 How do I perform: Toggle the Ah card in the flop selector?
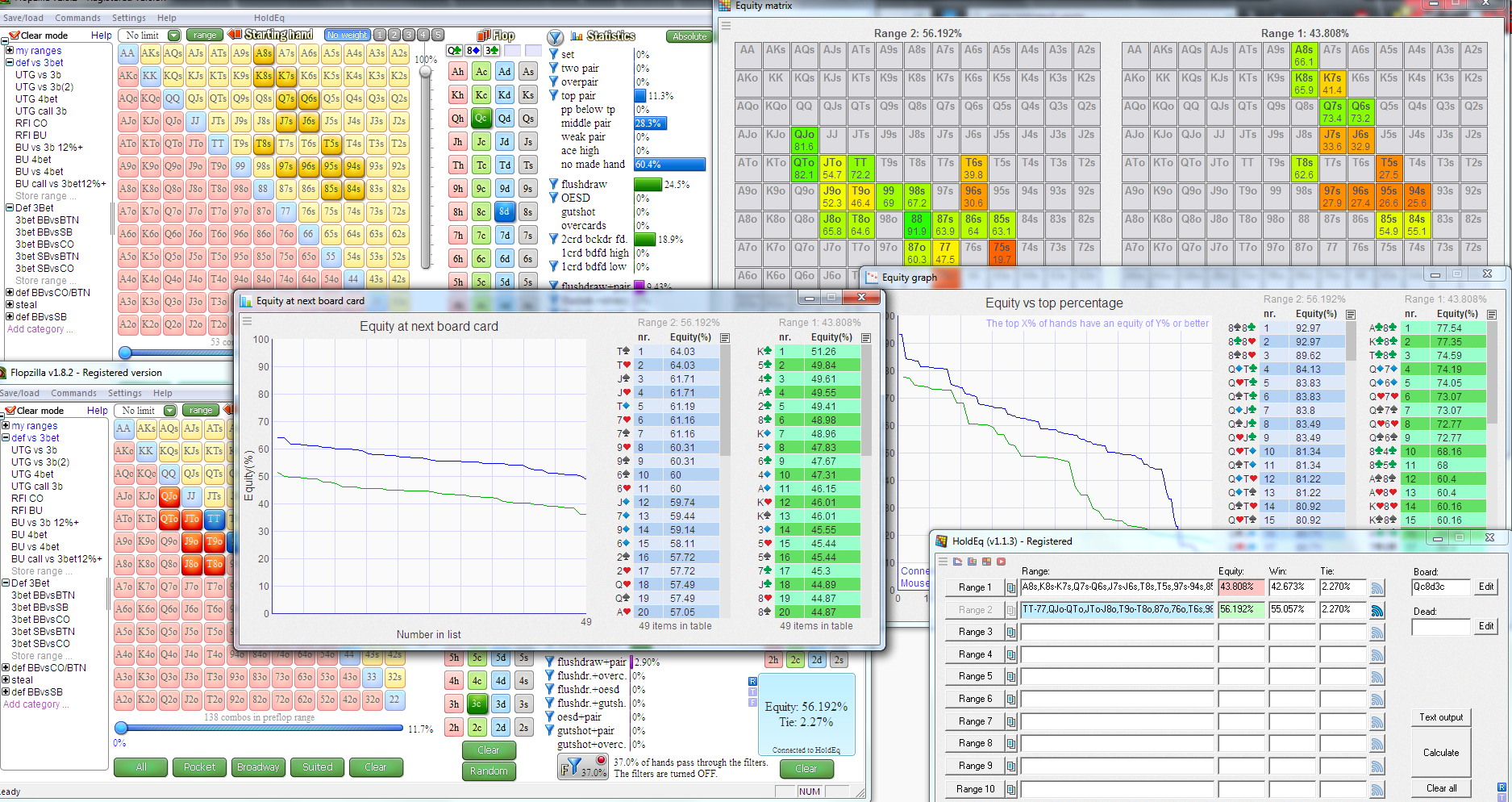point(458,71)
